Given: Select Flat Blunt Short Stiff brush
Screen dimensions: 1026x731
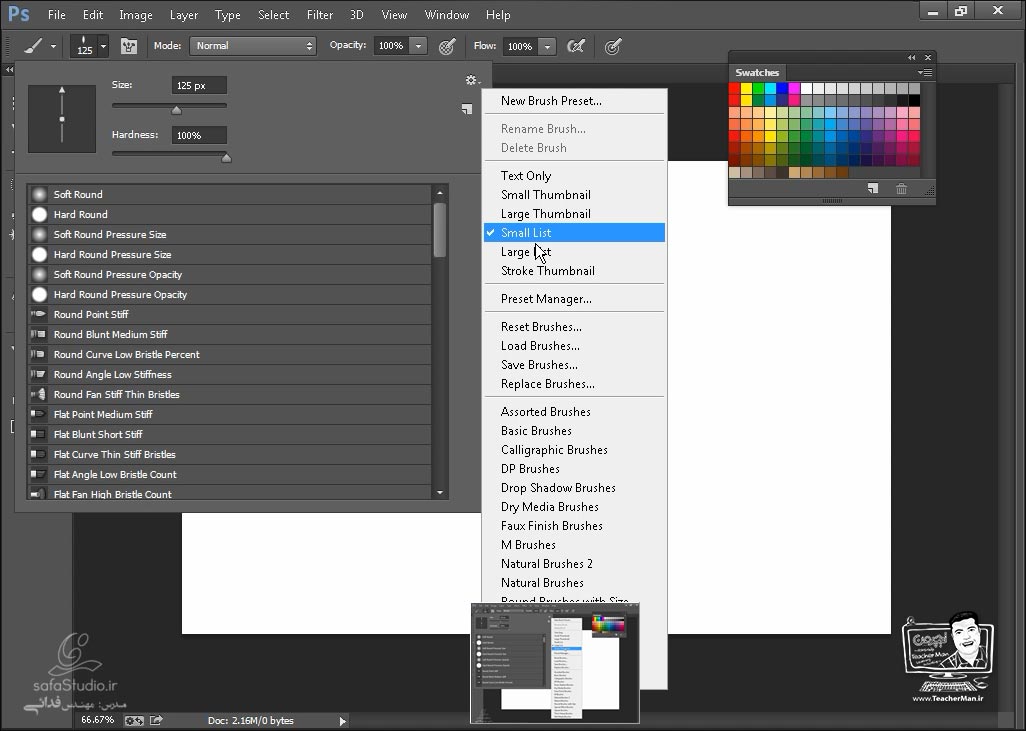Looking at the screenshot, I should (229, 434).
